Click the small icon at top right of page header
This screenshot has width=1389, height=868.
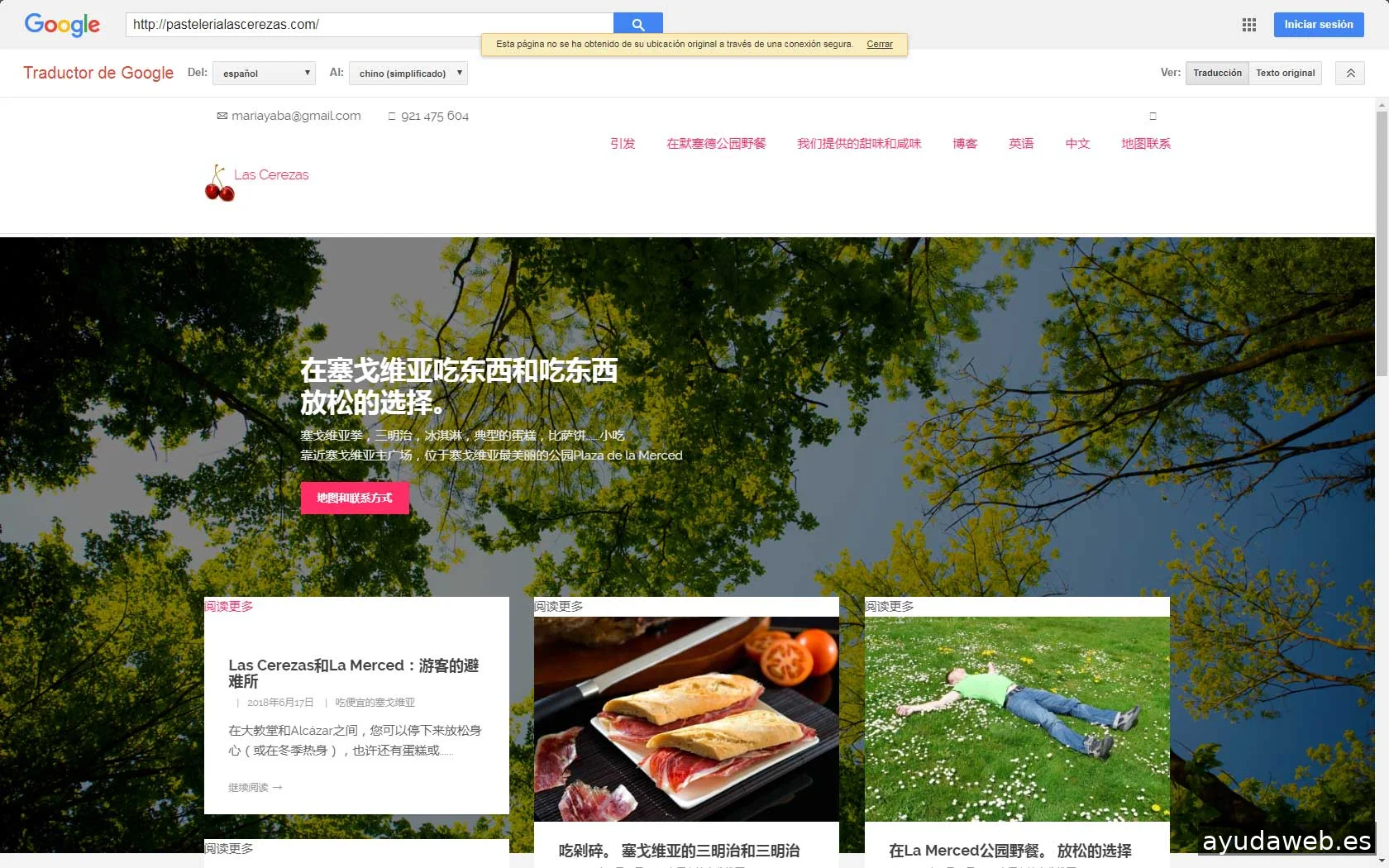pos(1153,117)
